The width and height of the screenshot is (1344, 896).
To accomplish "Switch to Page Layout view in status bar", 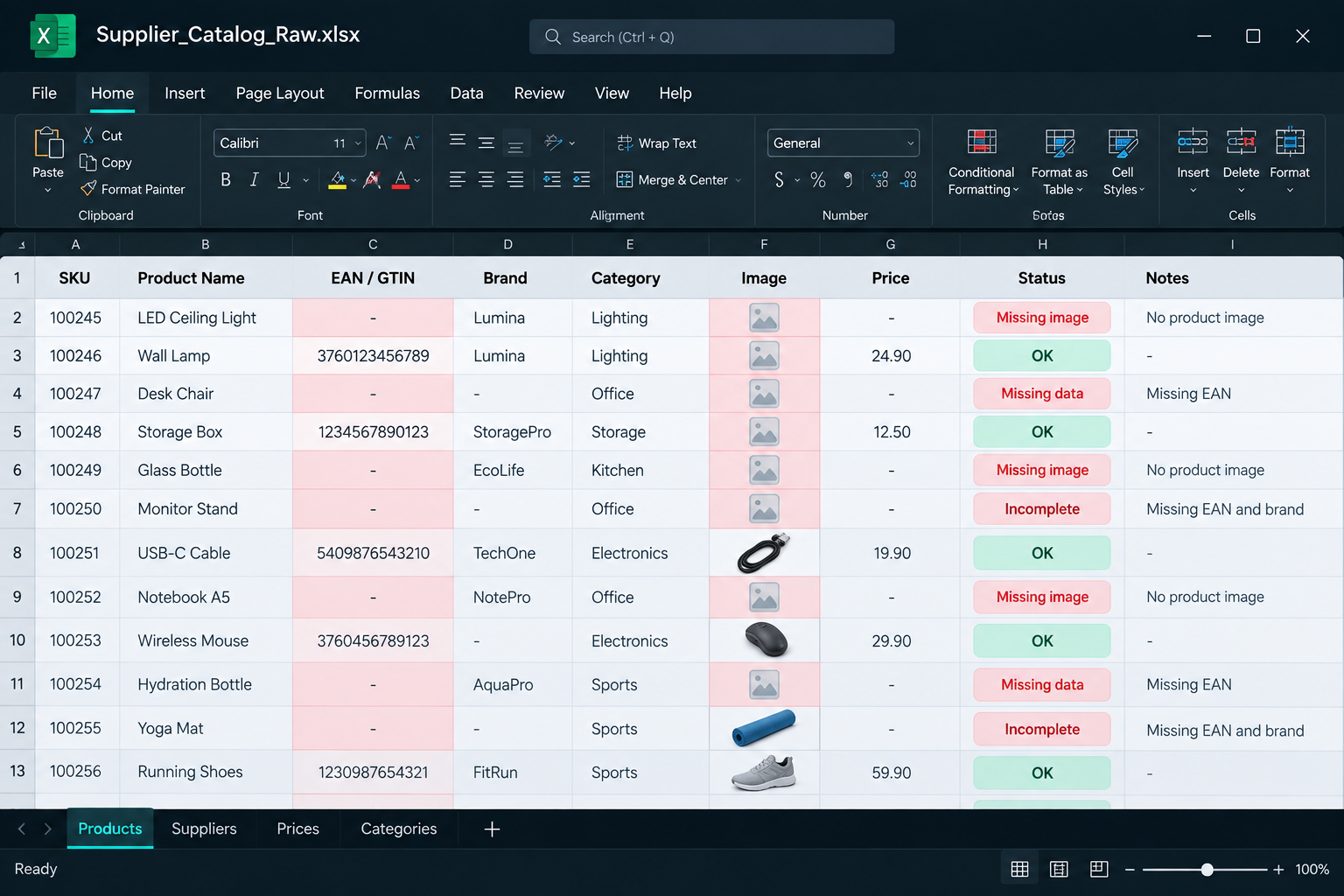I will pyautogui.click(x=1059, y=869).
